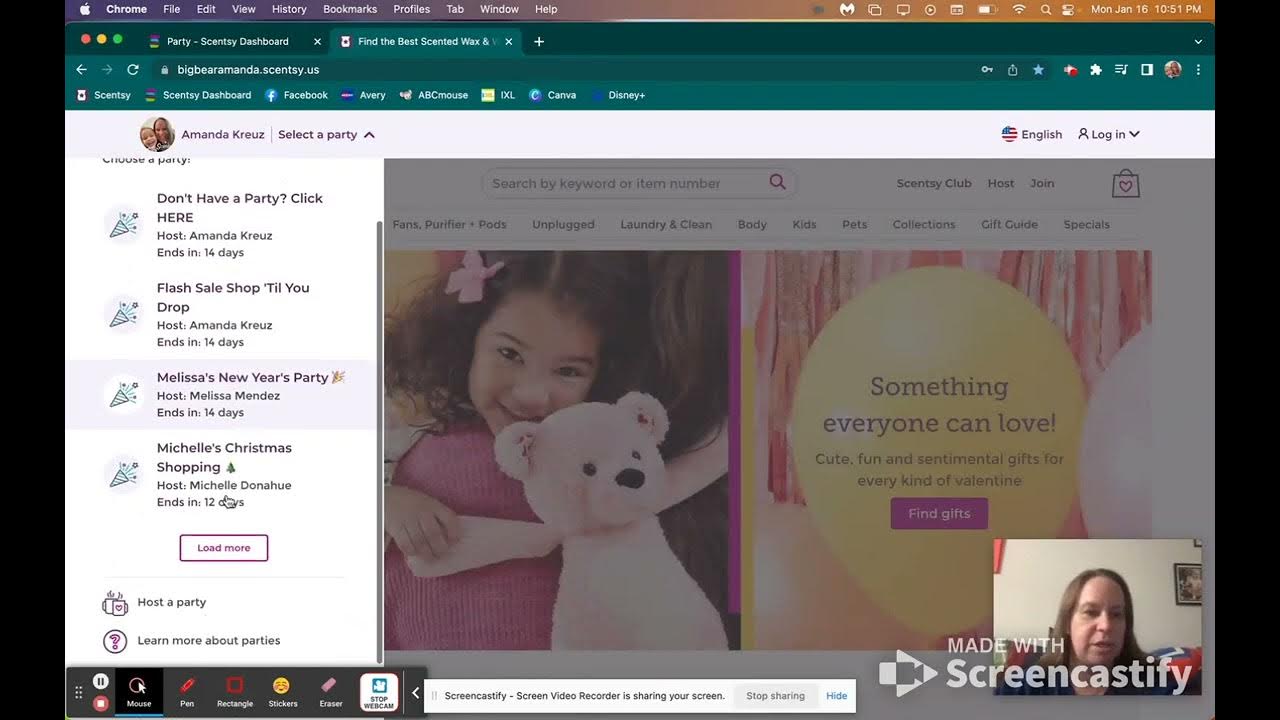Select Michelle's Christmas Shopping party
Image resolution: width=1280 pixels, height=720 pixels.
pos(222,474)
